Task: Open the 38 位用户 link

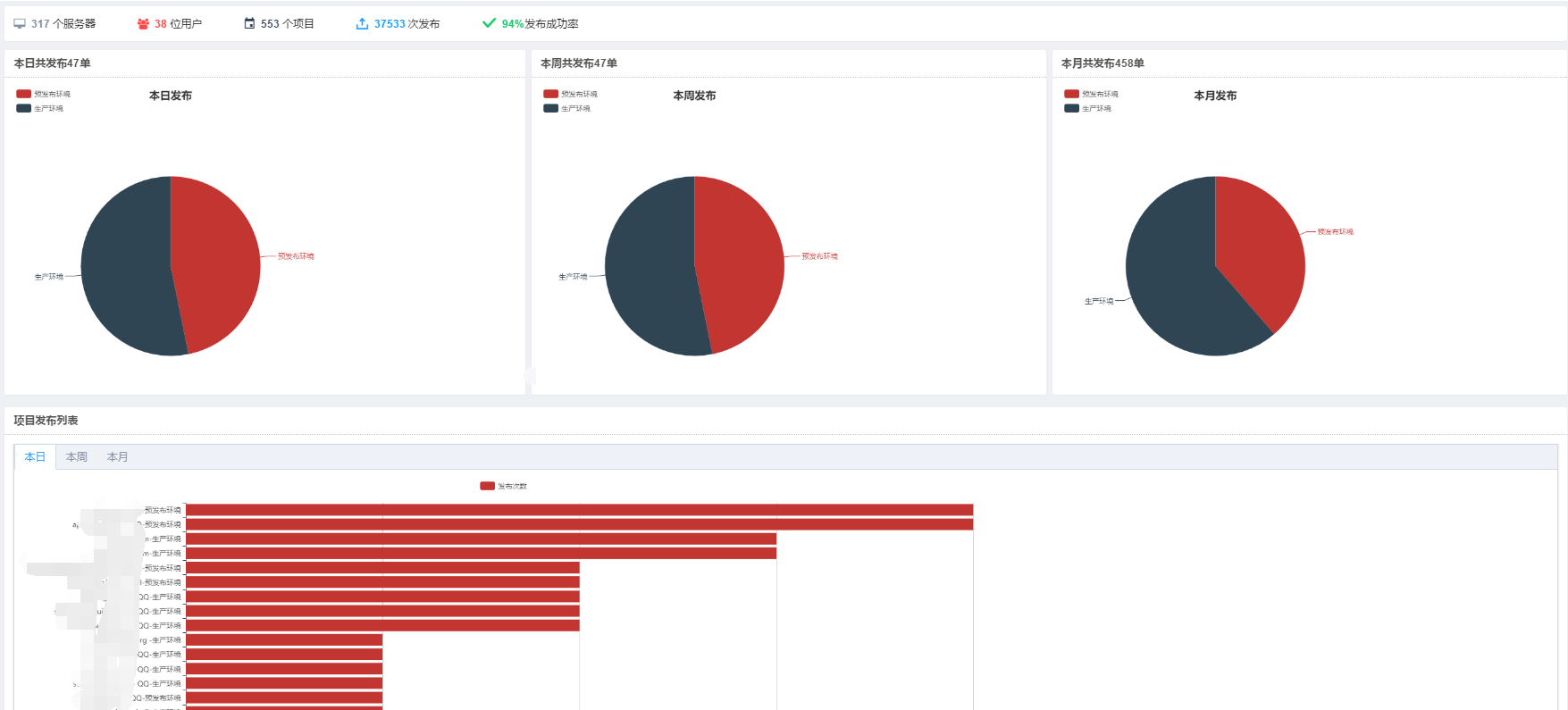Action: click(x=178, y=24)
